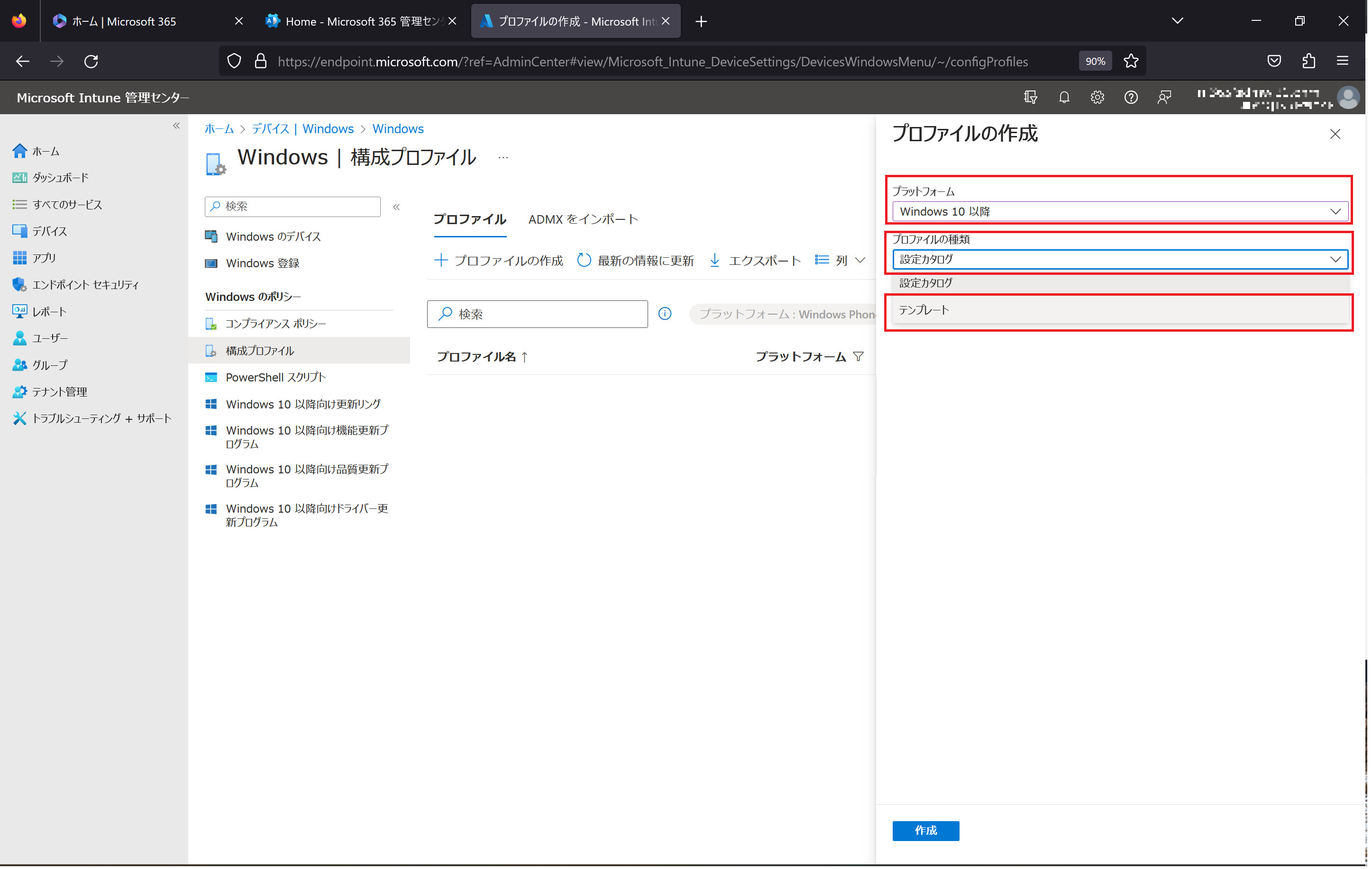Open Windows 10 以降向け更新リング

pos(293,405)
